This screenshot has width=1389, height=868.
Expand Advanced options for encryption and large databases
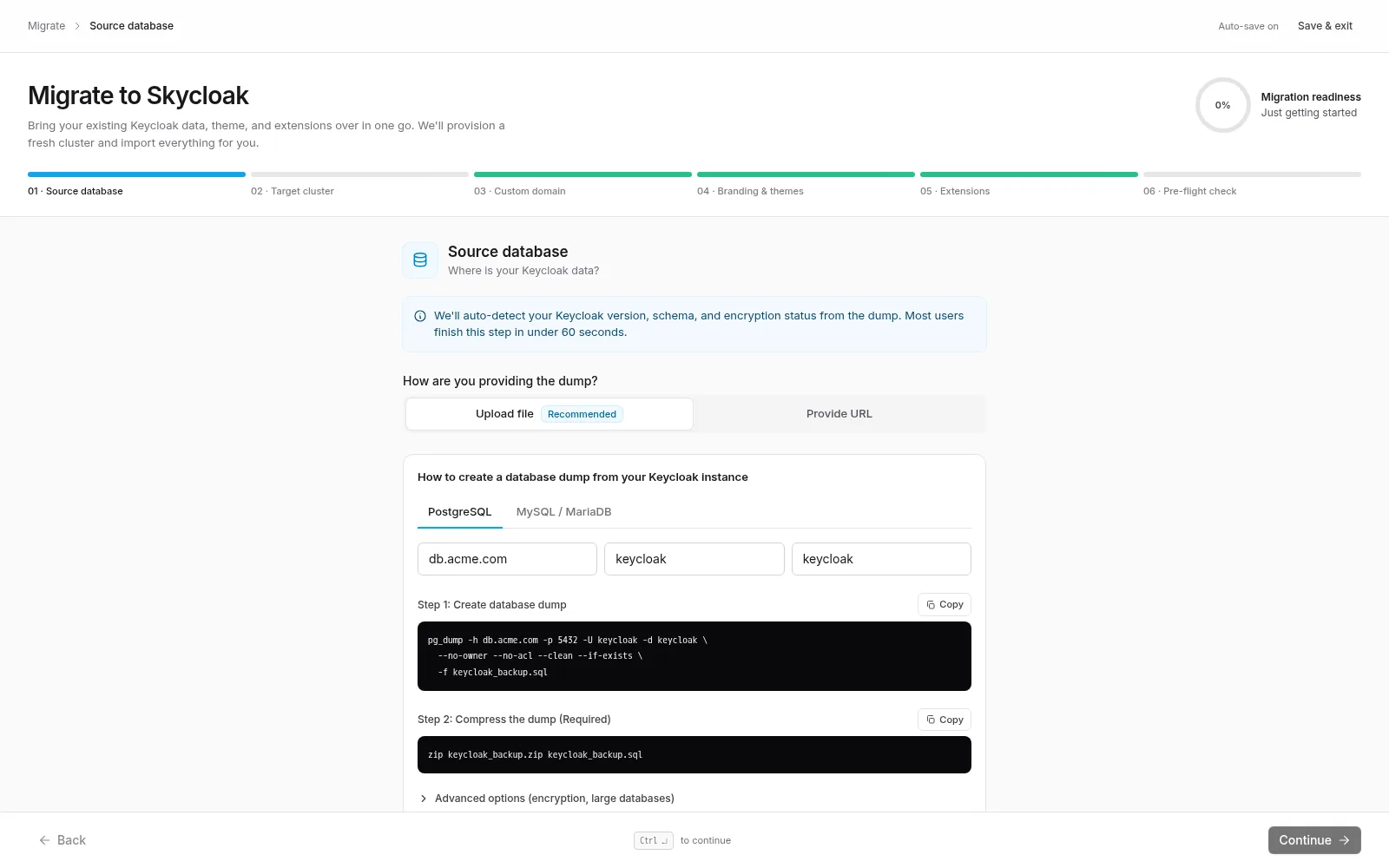pos(547,799)
